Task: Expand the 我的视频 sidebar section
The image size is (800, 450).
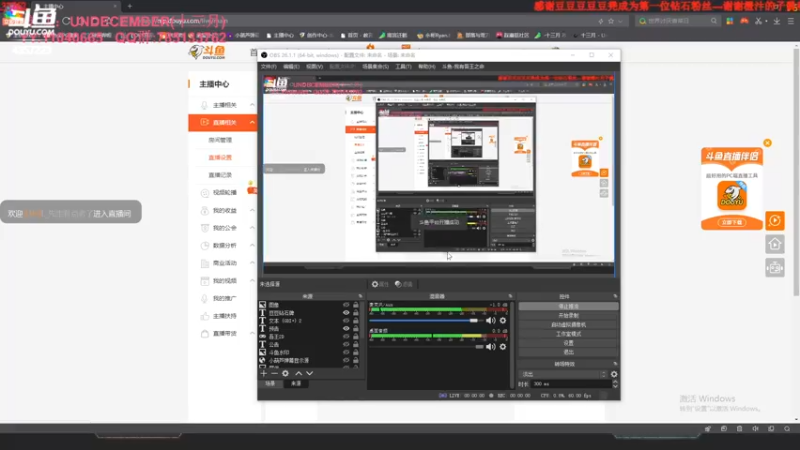Action: (x=252, y=281)
